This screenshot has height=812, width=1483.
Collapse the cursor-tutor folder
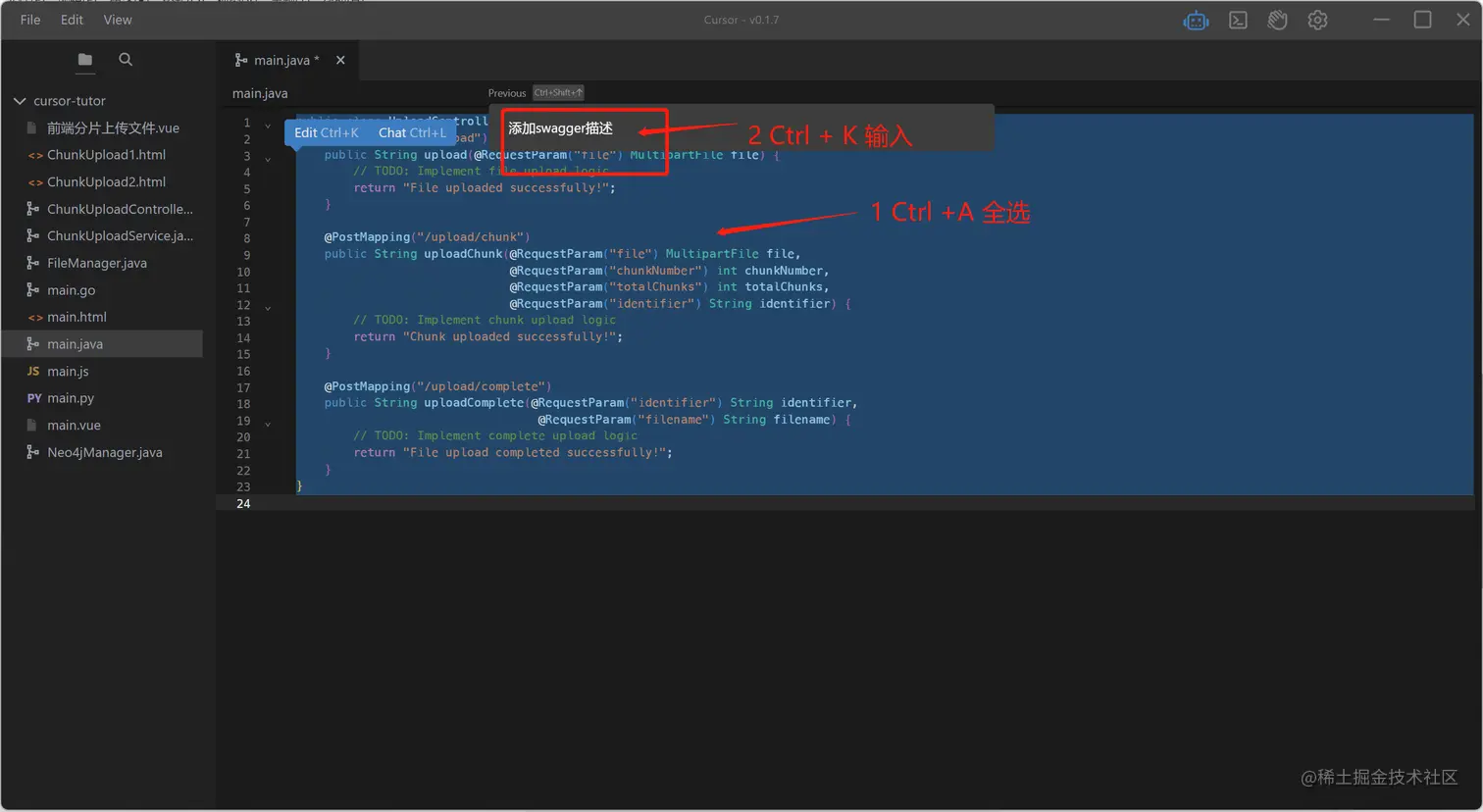[x=19, y=100]
